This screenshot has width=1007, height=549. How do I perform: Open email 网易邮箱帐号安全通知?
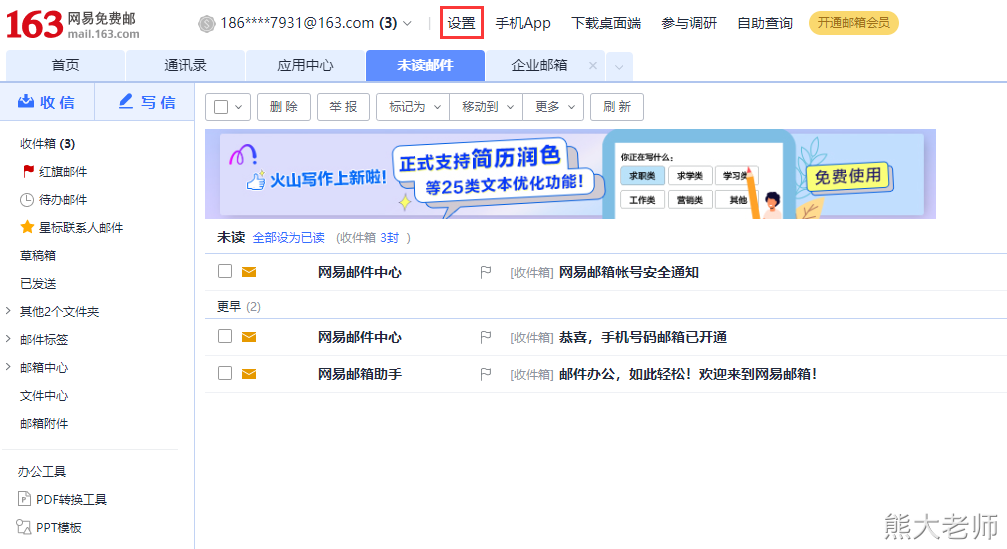[x=629, y=272]
